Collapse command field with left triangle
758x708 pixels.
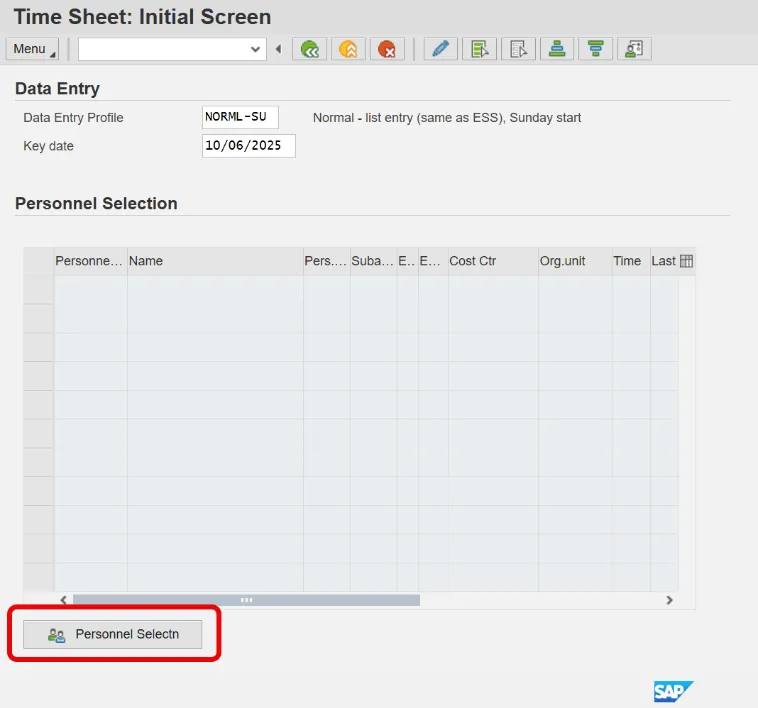[278, 49]
